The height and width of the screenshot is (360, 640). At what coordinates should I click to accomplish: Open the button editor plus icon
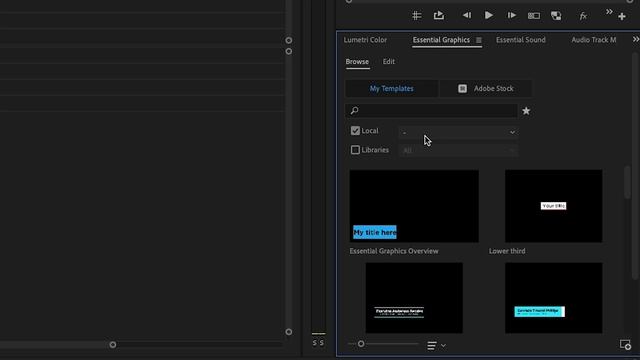(622, 16)
